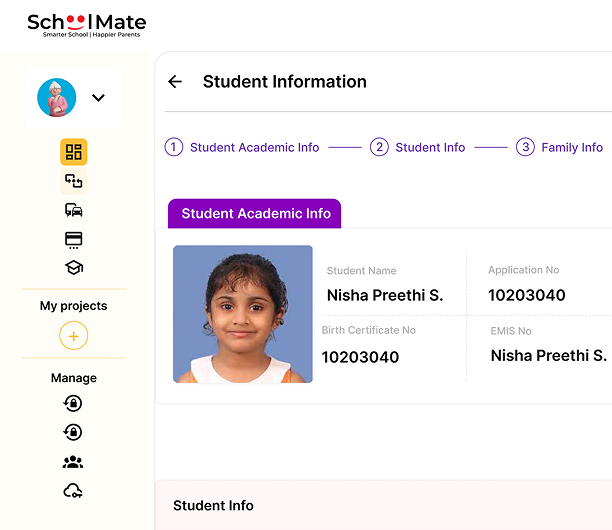
Task: Open the graduation cap icon
Action: click(x=73, y=268)
